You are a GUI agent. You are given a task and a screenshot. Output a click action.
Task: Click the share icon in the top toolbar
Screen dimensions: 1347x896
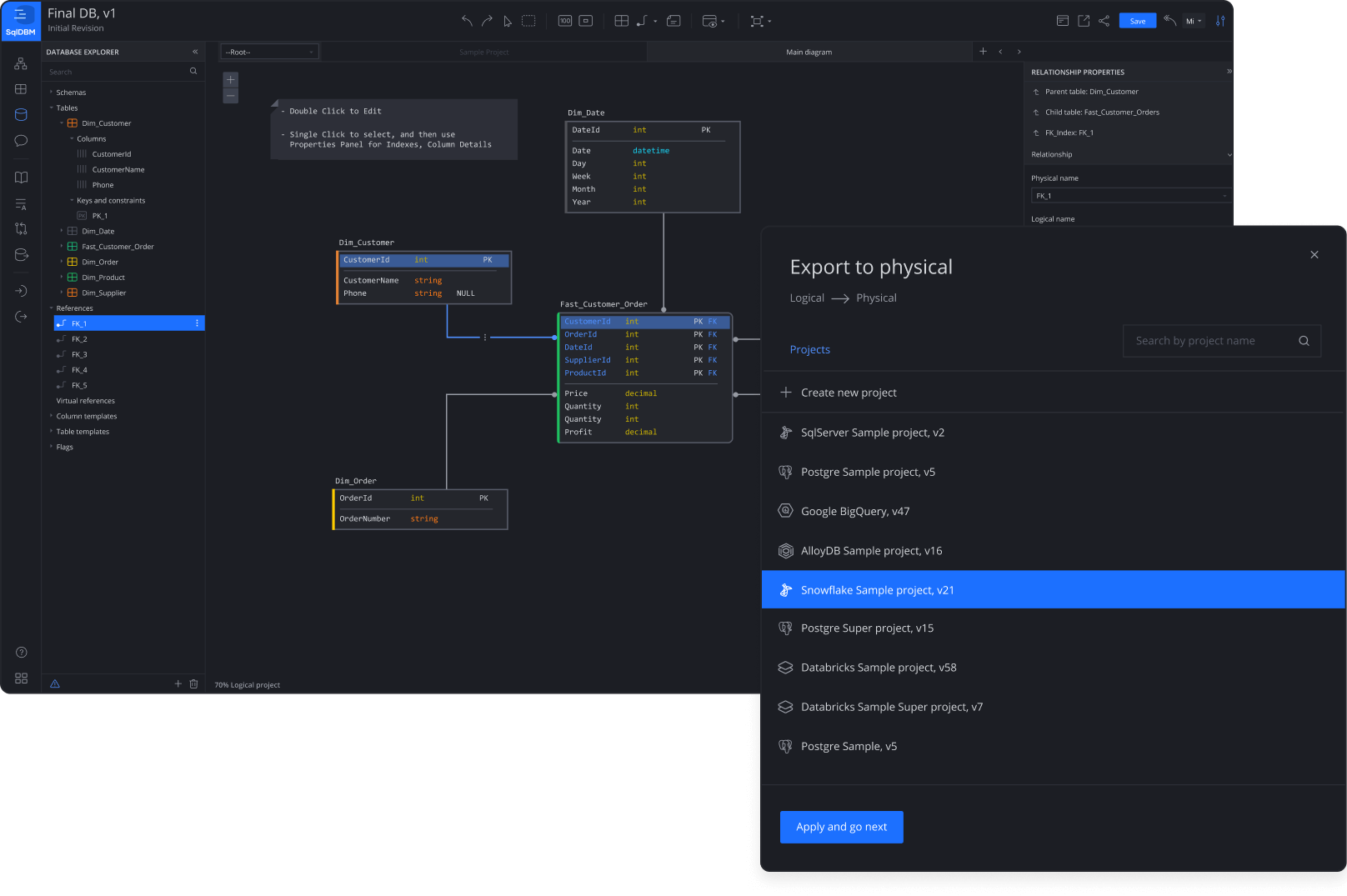1104,21
